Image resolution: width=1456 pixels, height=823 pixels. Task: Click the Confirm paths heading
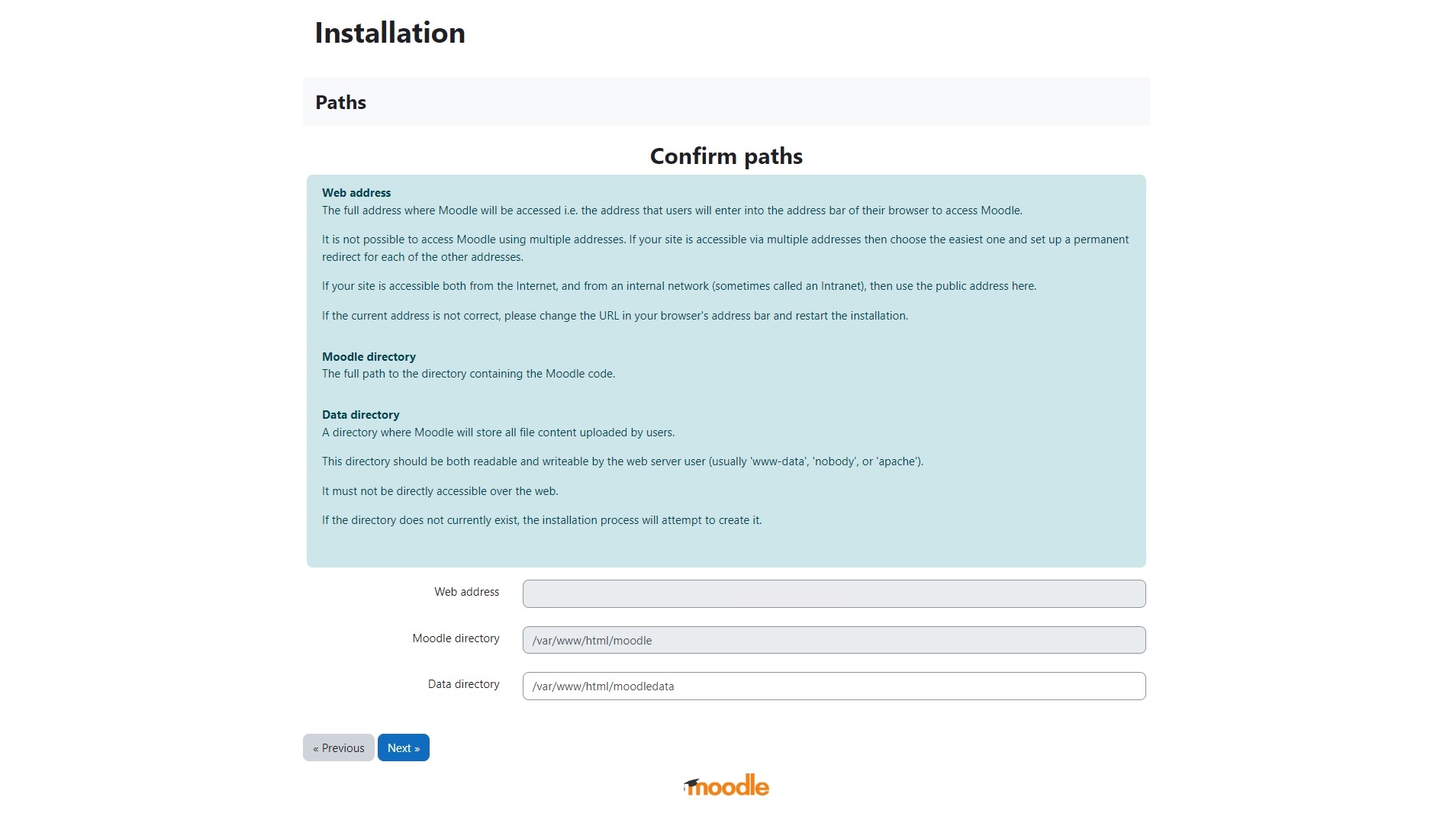coord(726,156)
